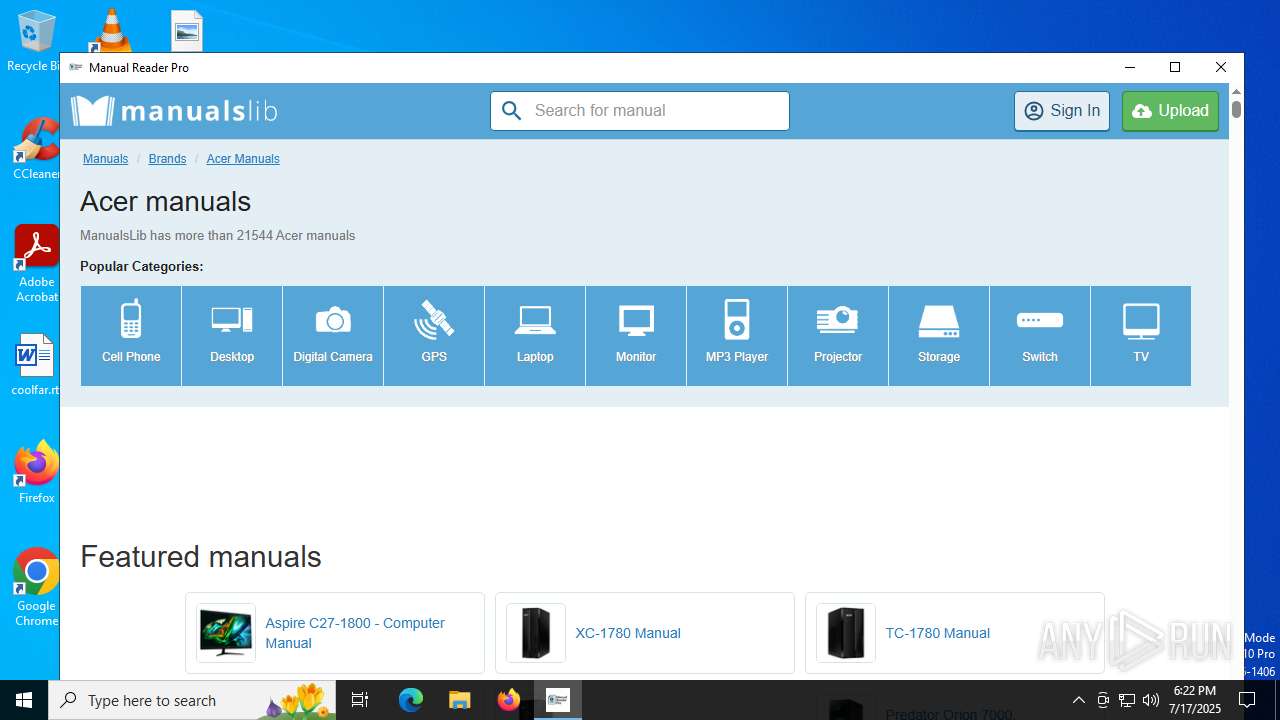Open the GPS category
1280x720 pixels.
click(x=434, y=336)
